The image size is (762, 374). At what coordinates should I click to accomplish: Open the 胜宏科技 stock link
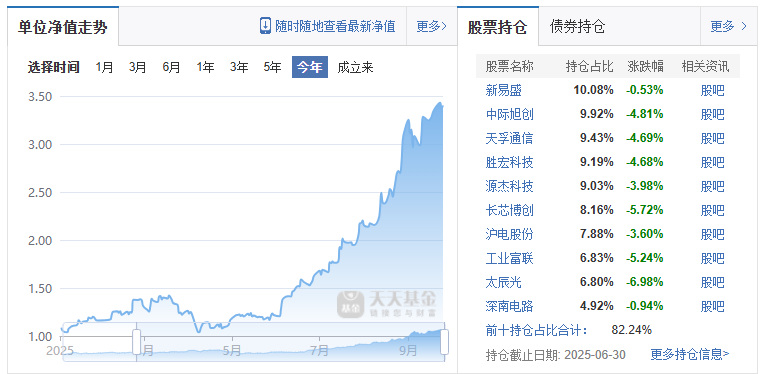click(509, 162)
